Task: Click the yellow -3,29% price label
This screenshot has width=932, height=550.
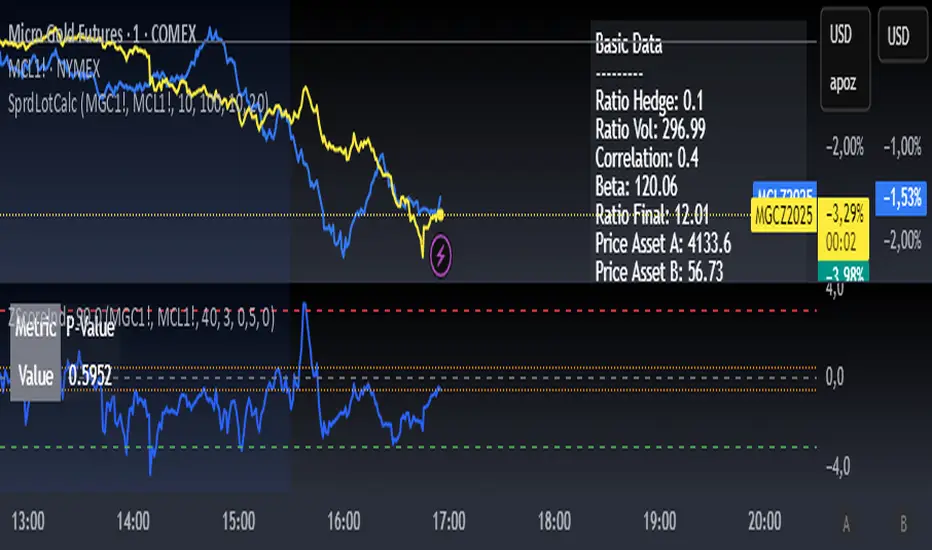Action: (x=844, y=213)
